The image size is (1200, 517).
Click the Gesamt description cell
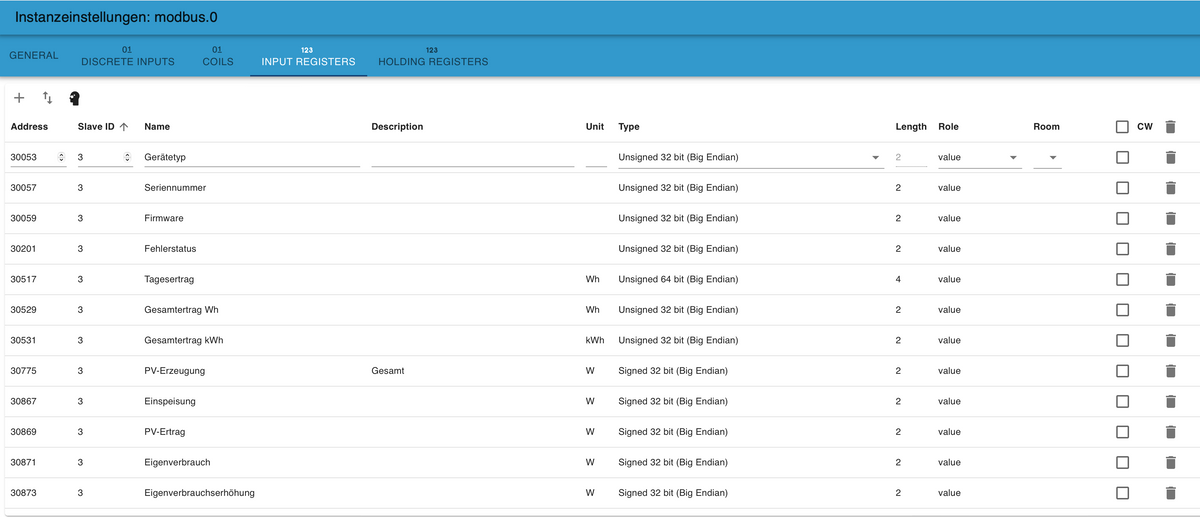[388, 371]
